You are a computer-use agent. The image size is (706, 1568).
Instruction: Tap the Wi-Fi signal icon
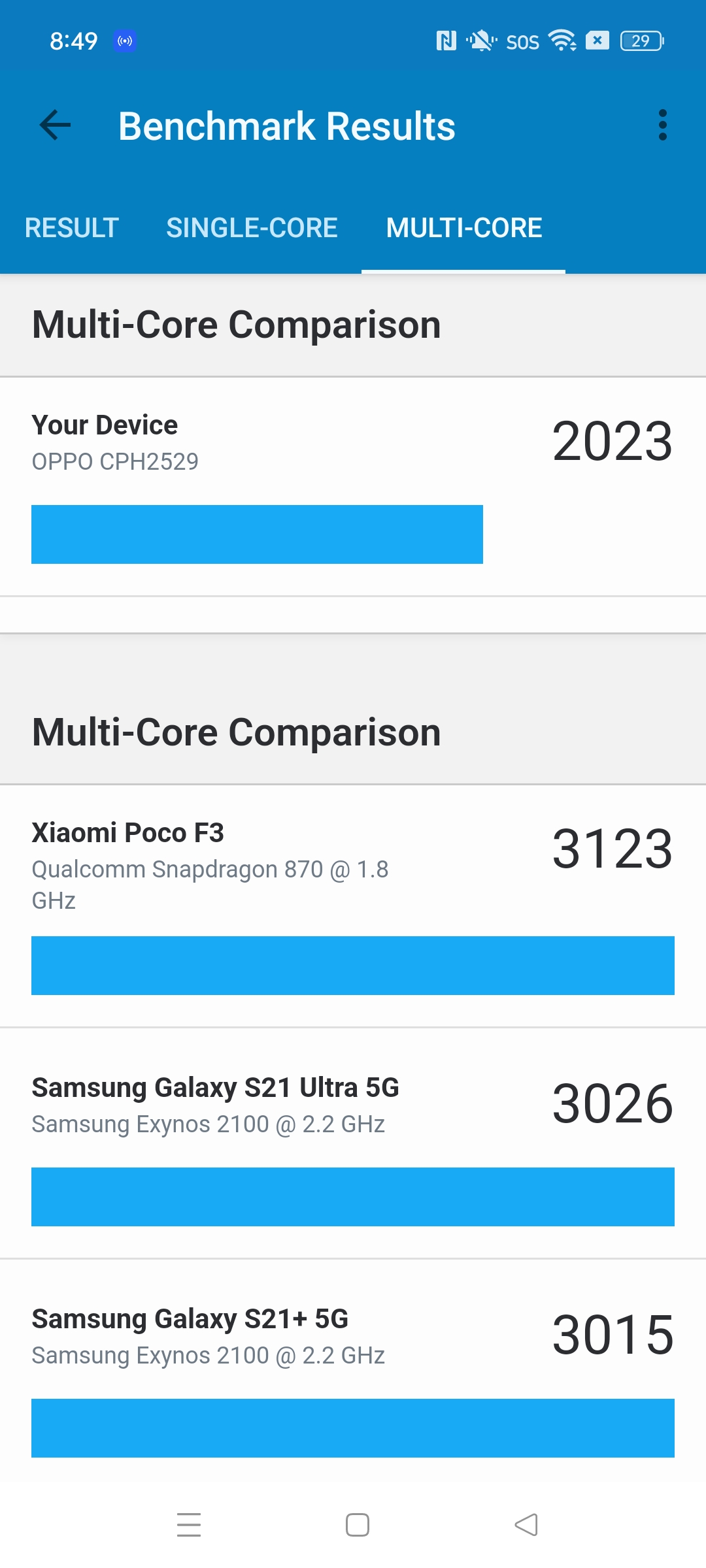[x=562, y=41]
